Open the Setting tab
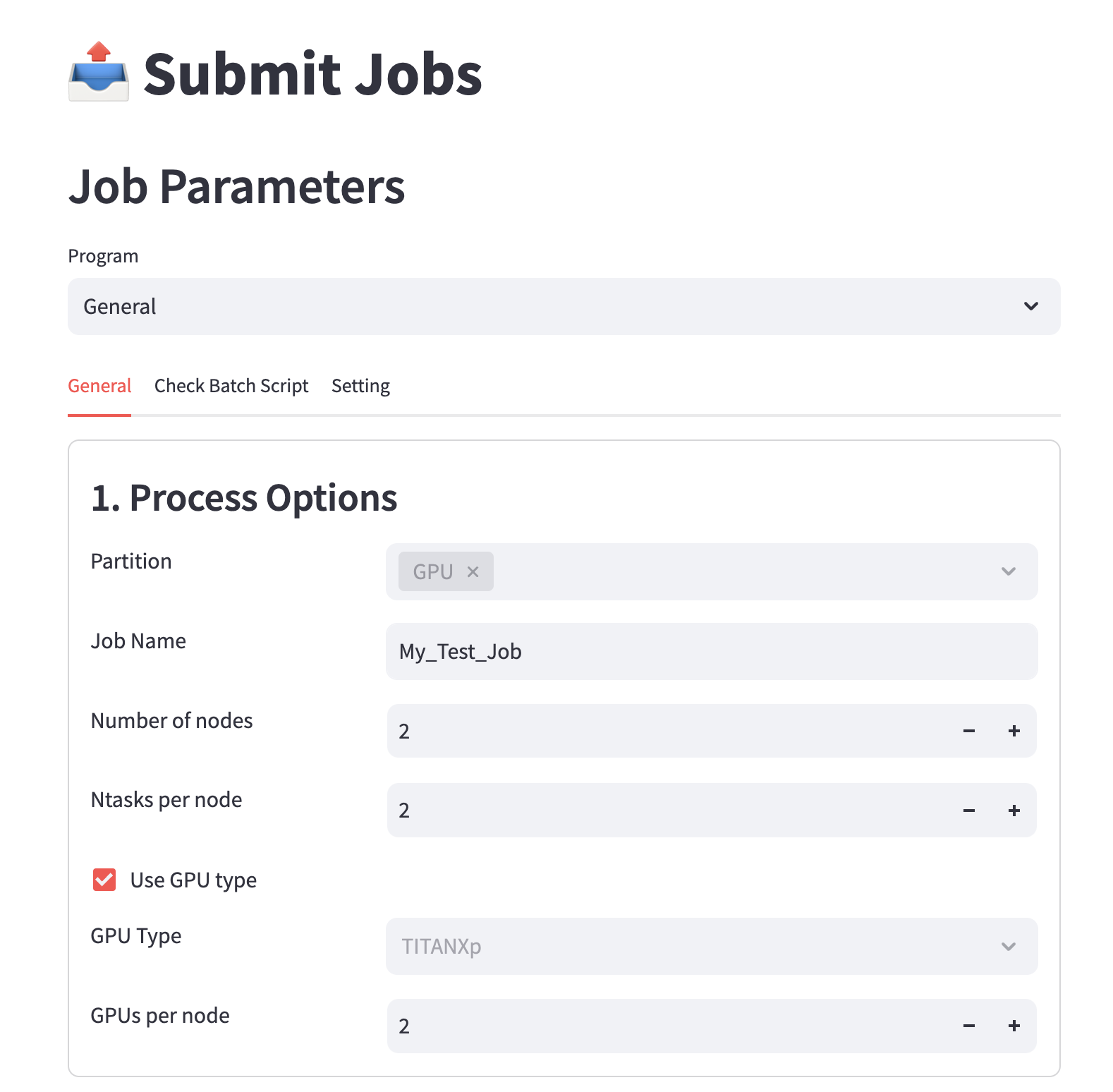 (360, 386)
